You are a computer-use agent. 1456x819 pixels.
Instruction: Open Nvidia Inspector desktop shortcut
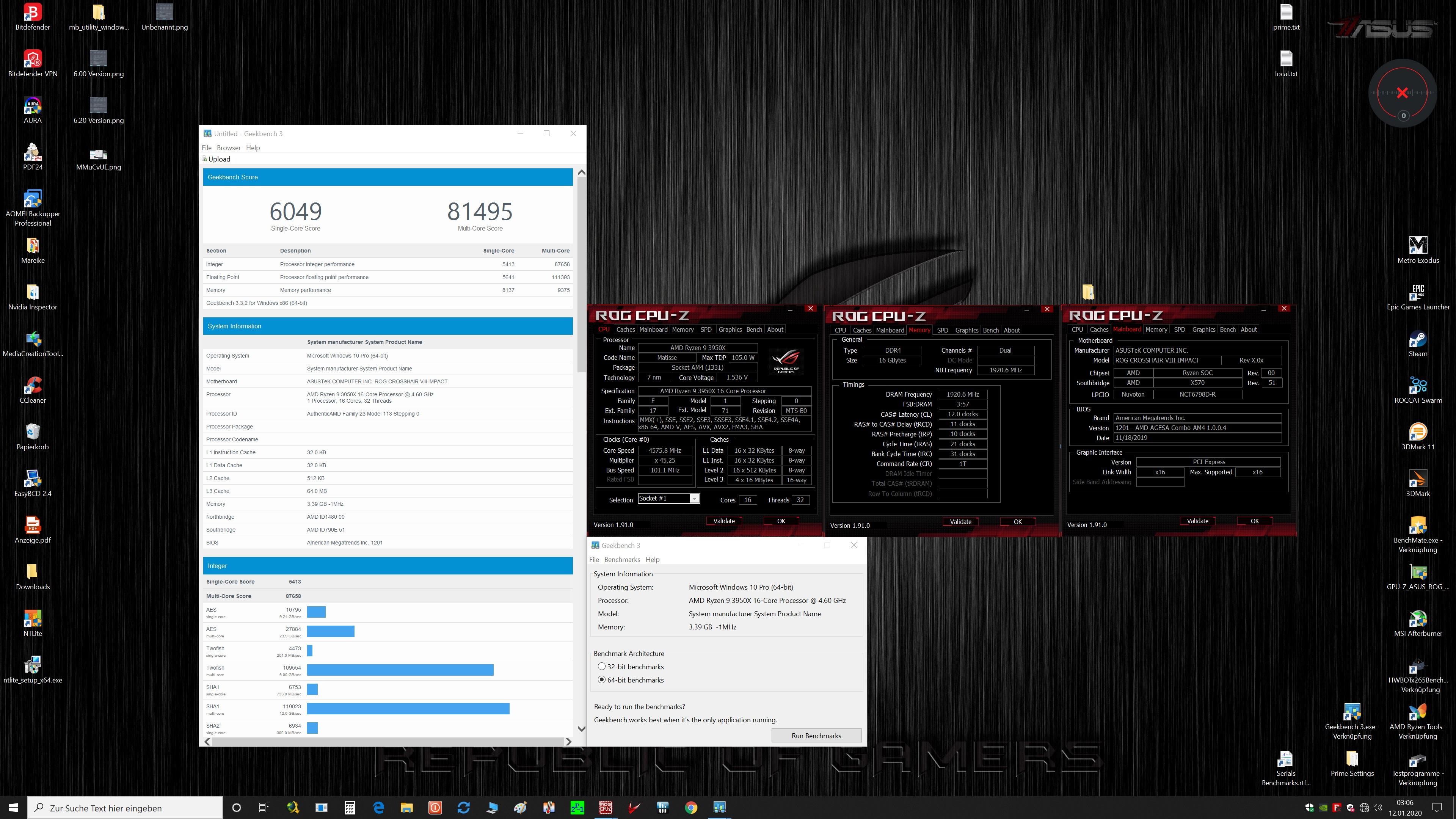point(33,293)
